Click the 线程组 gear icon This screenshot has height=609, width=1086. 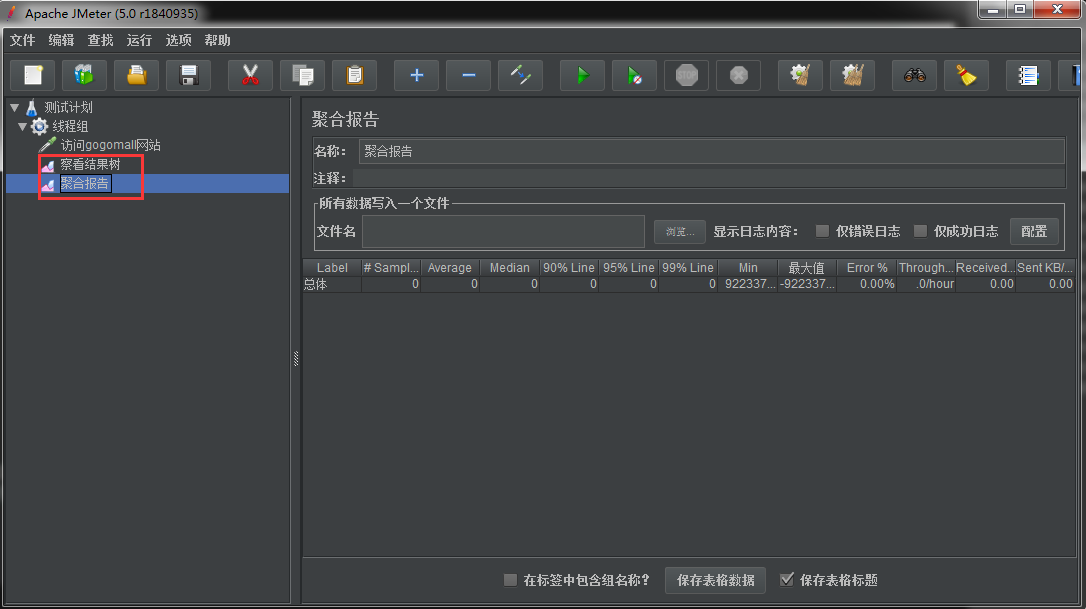point(39,126)
